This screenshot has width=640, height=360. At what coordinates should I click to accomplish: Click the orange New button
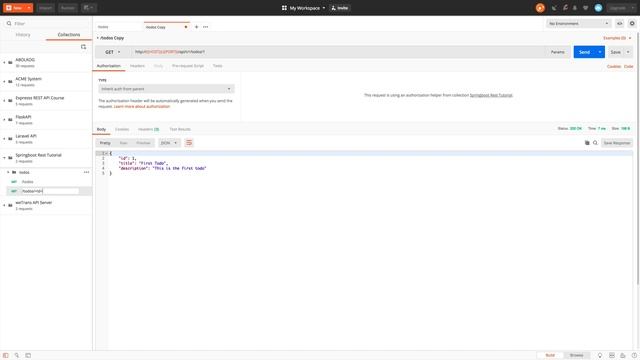click(x=14, y=8)
